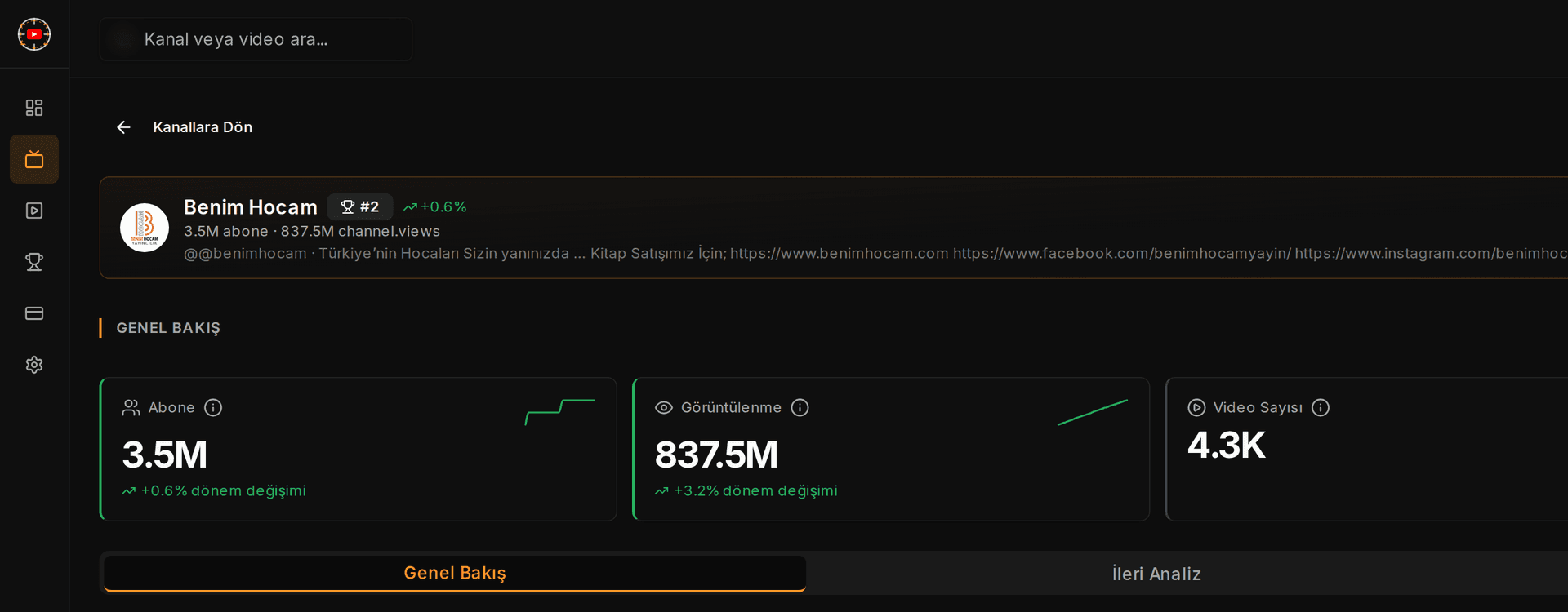The width and height of the screenshot is (1568, 612).
Task: Click the Görüntülenme trend line chart
Action: click(x=1093, y=412)
